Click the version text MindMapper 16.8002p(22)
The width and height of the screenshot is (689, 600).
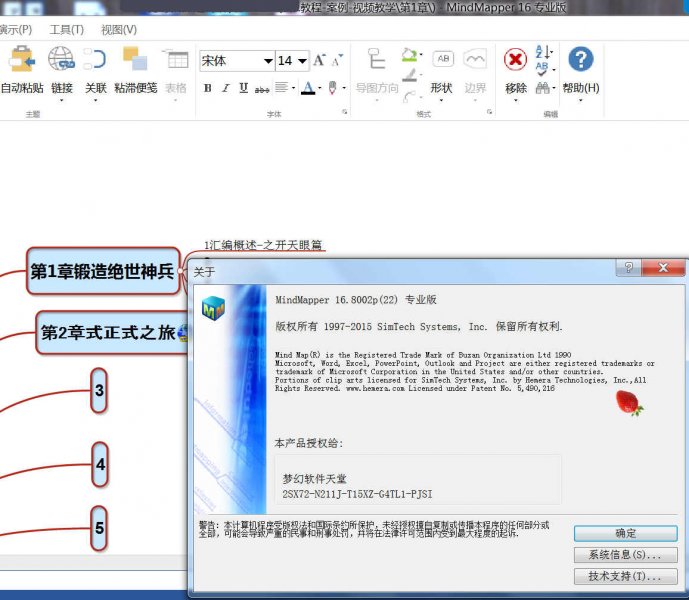click(337, 300)
